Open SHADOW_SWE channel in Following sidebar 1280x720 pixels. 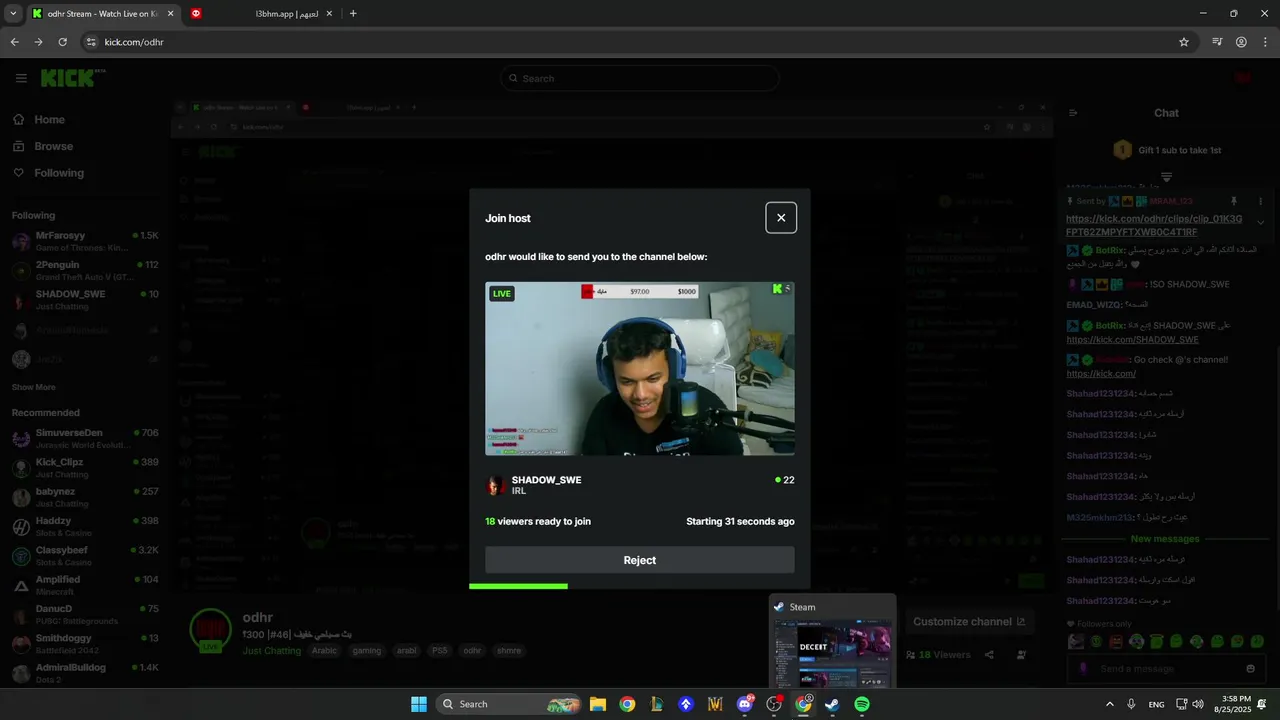pos(85,300)
